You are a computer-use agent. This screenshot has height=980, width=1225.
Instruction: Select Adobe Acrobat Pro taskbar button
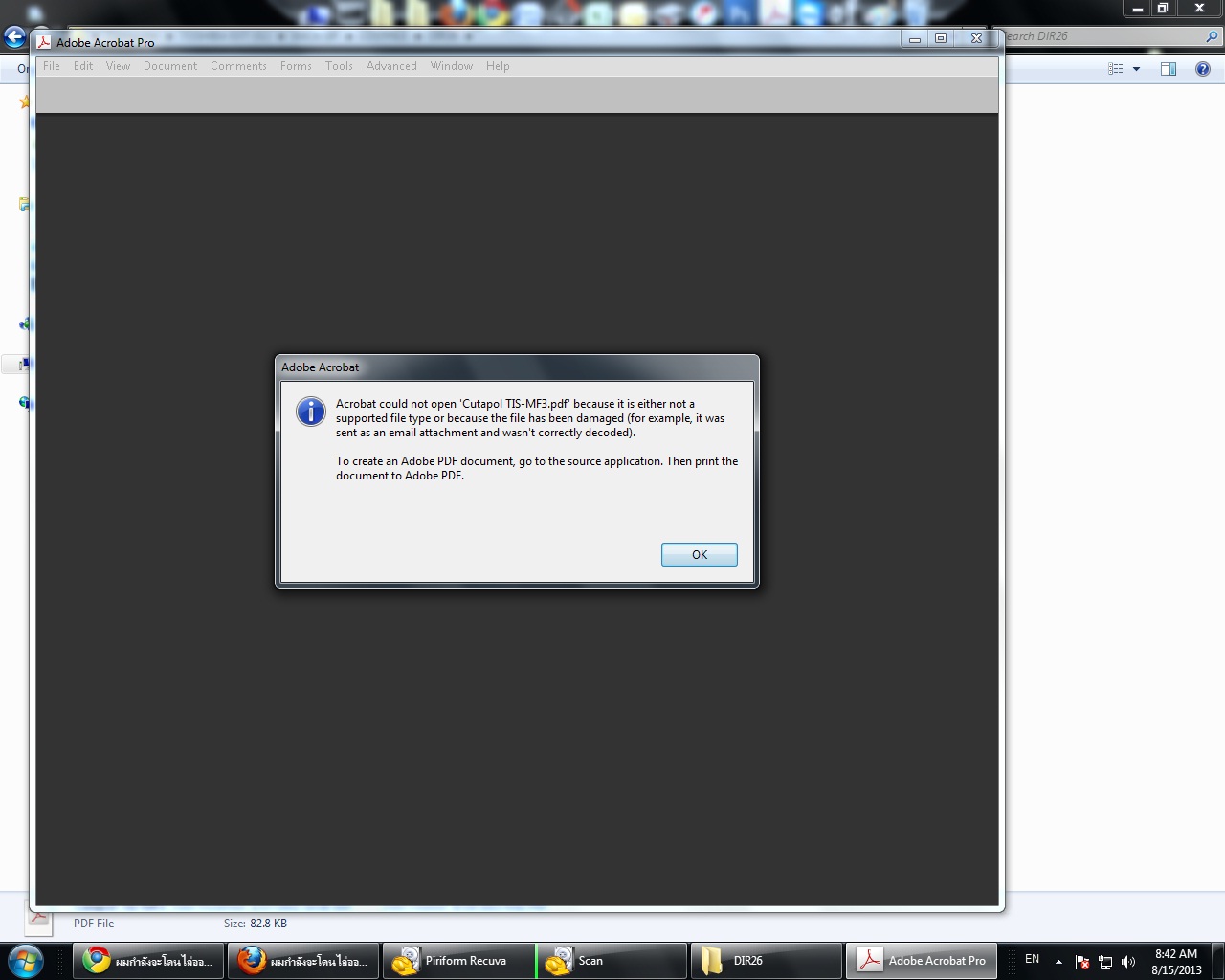tap(922, 961)
